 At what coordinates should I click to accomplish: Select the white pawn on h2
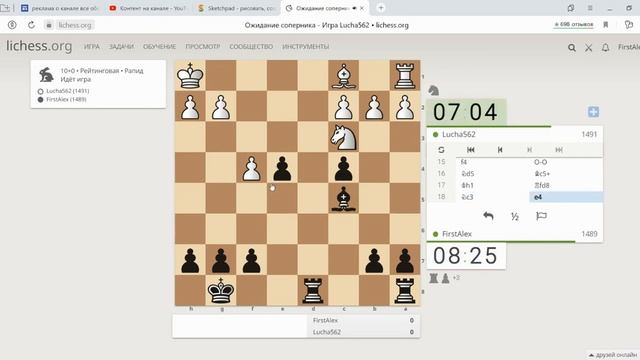point(190,107)
